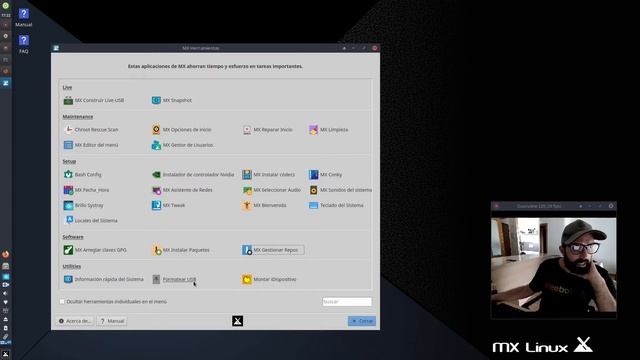Screen dimensions: 640x360
Task: Open the MX Tweak tool
Action: [169, 205]
